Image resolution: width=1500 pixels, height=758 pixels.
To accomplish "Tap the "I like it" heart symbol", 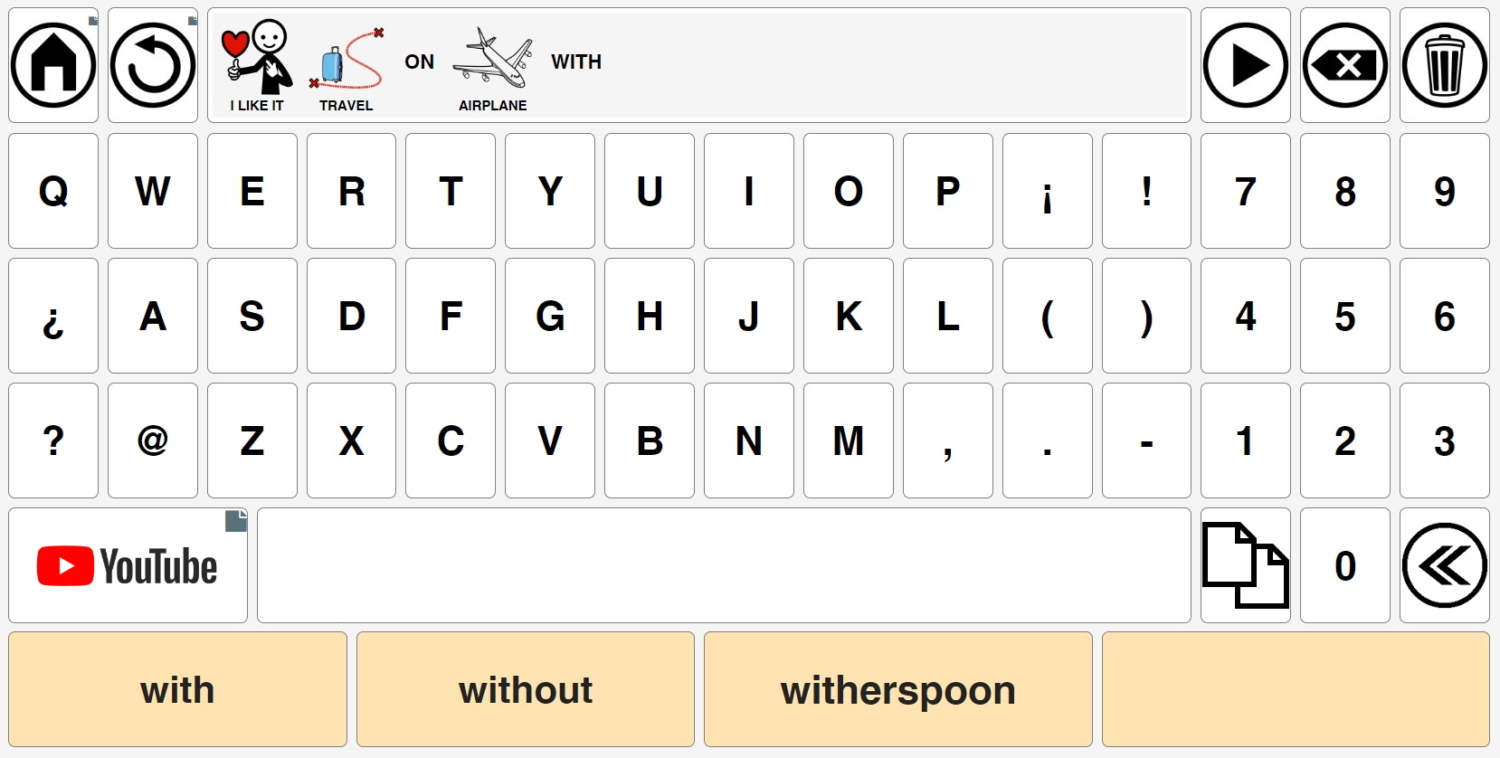I will (257, 66).
